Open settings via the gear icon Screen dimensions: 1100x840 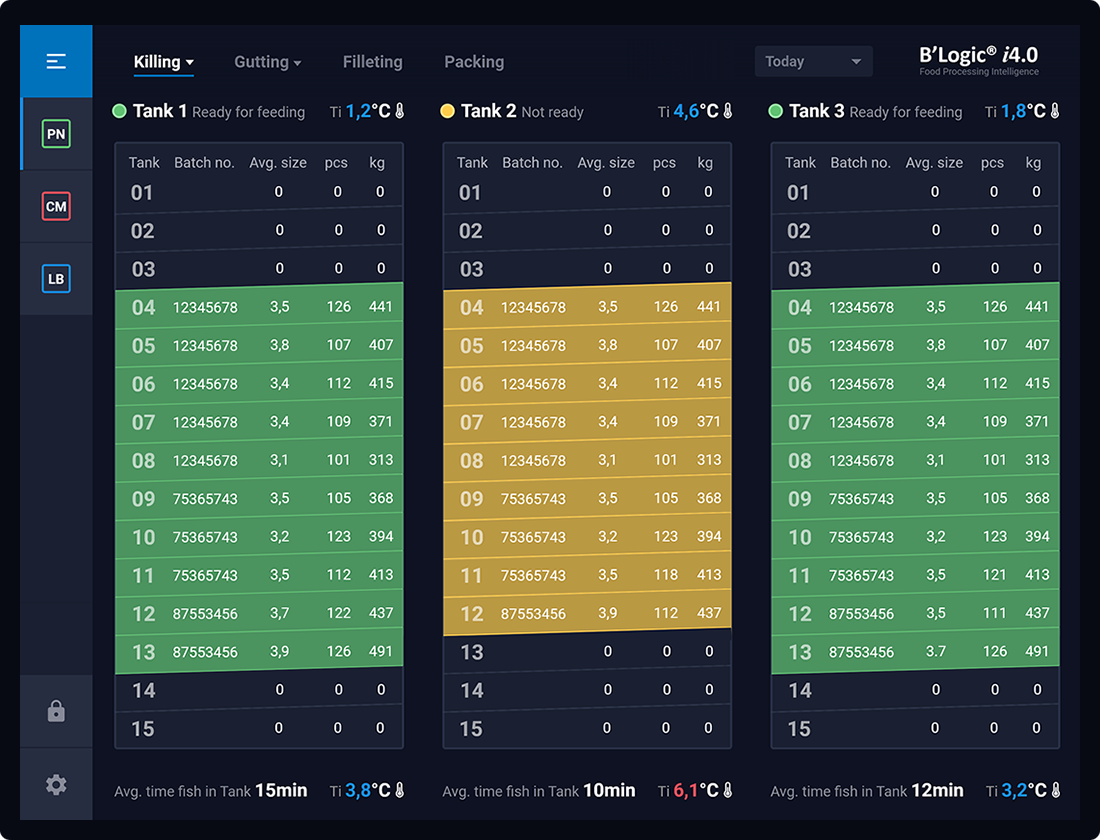[x=56, y=784]
